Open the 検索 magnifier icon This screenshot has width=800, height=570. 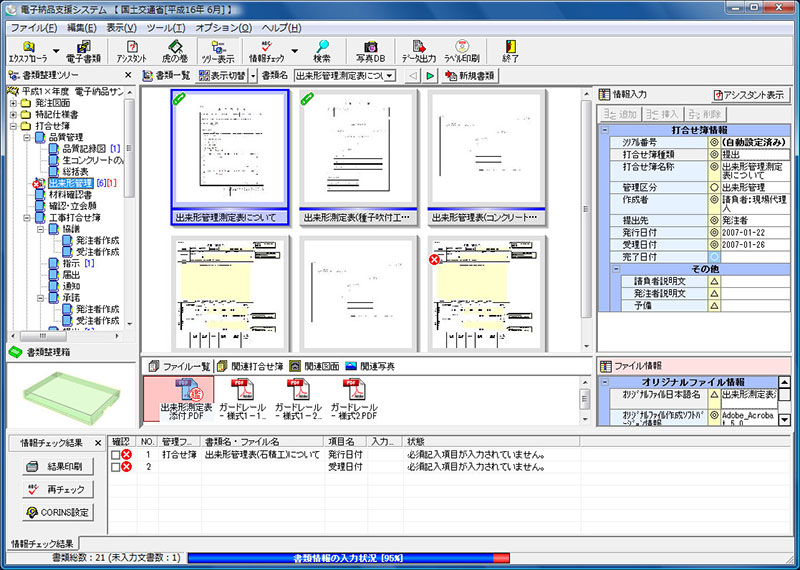click(322, 52)
